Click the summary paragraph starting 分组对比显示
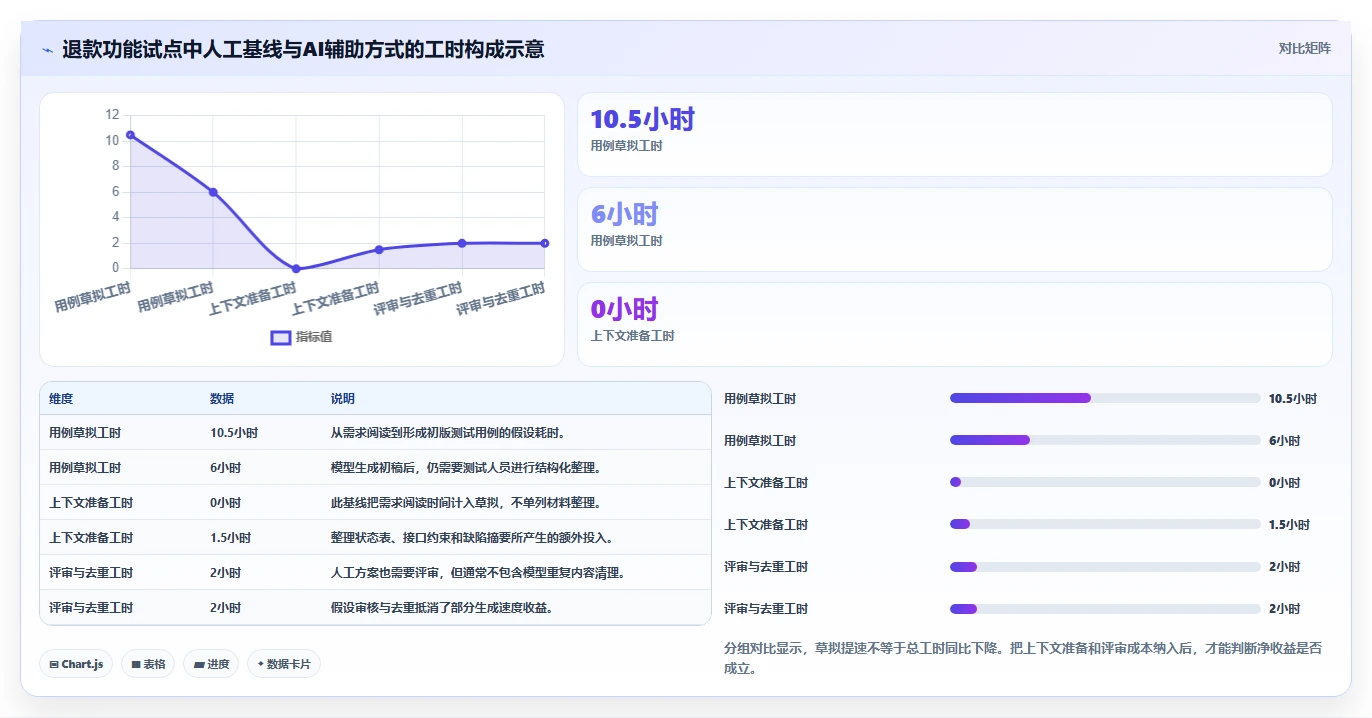The width and height of the screenshot is (1372, 718). [1023, 658]
